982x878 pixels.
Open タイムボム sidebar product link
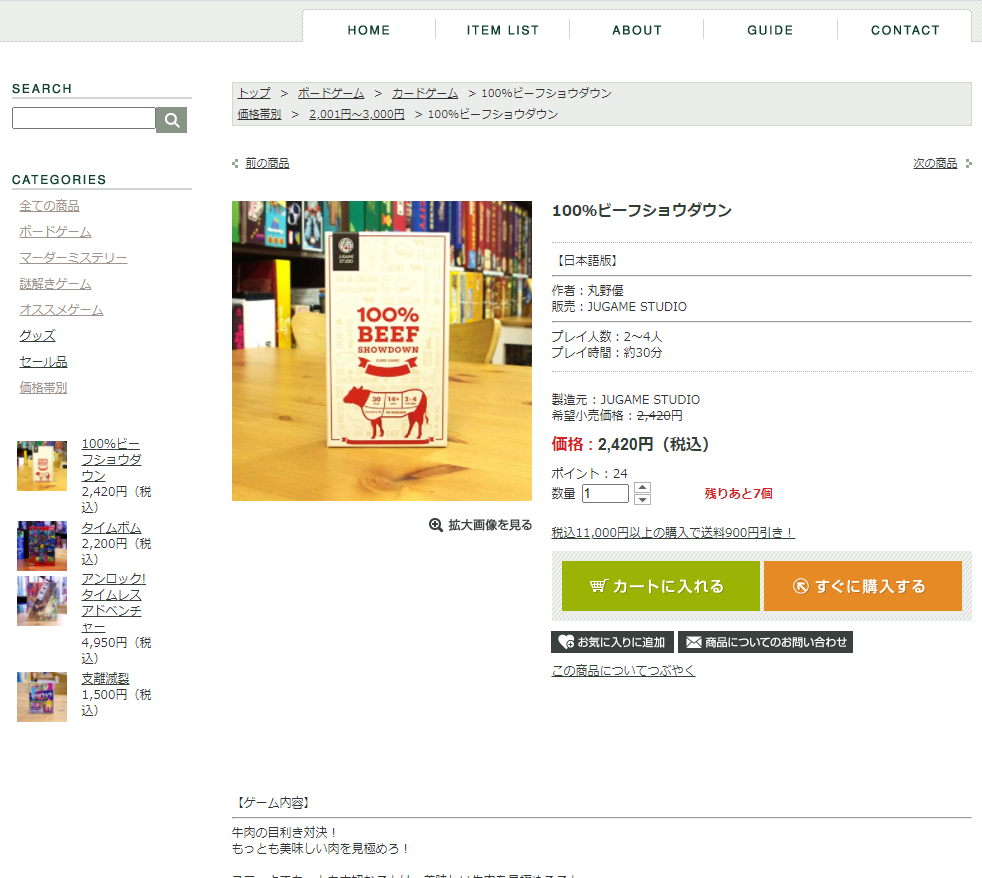click(x=111, y=528)
